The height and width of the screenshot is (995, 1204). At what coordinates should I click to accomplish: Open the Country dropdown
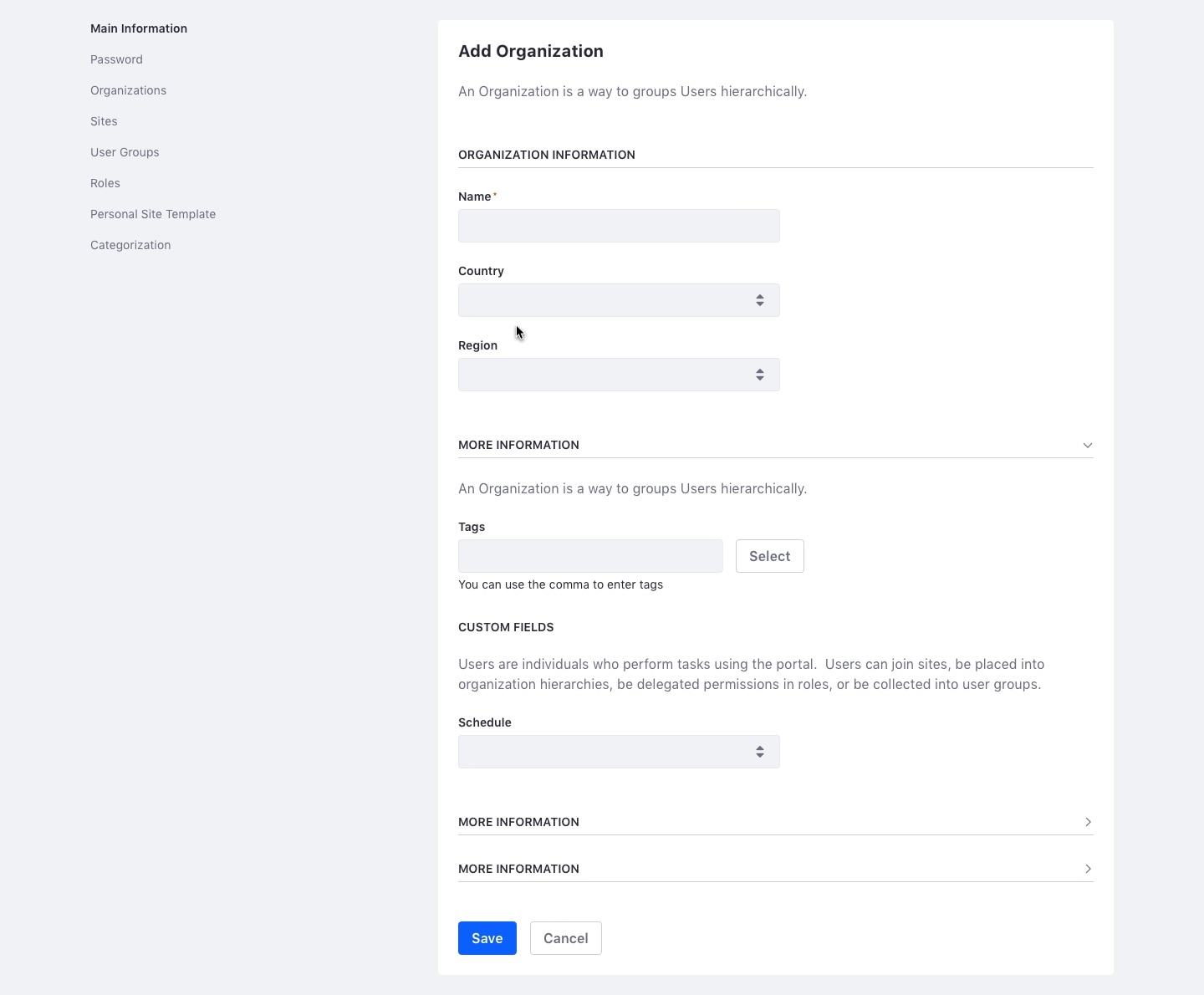618,300
